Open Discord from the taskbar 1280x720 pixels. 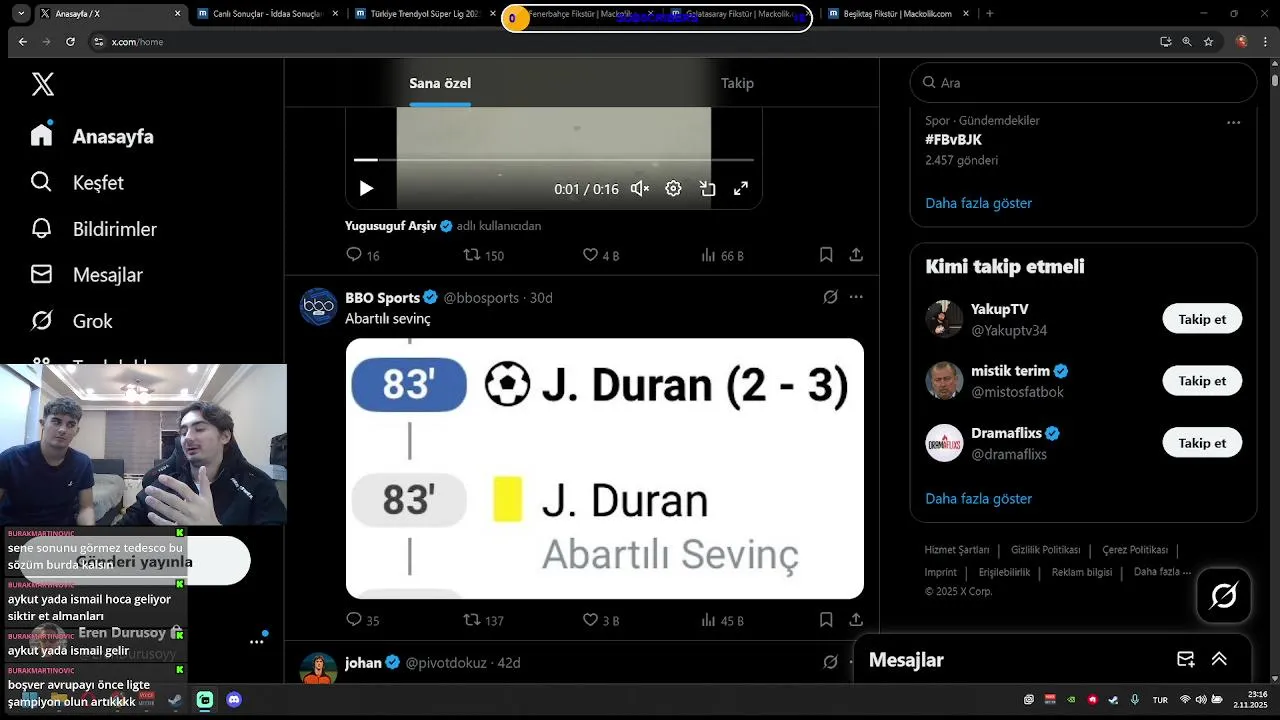point(234,700)
